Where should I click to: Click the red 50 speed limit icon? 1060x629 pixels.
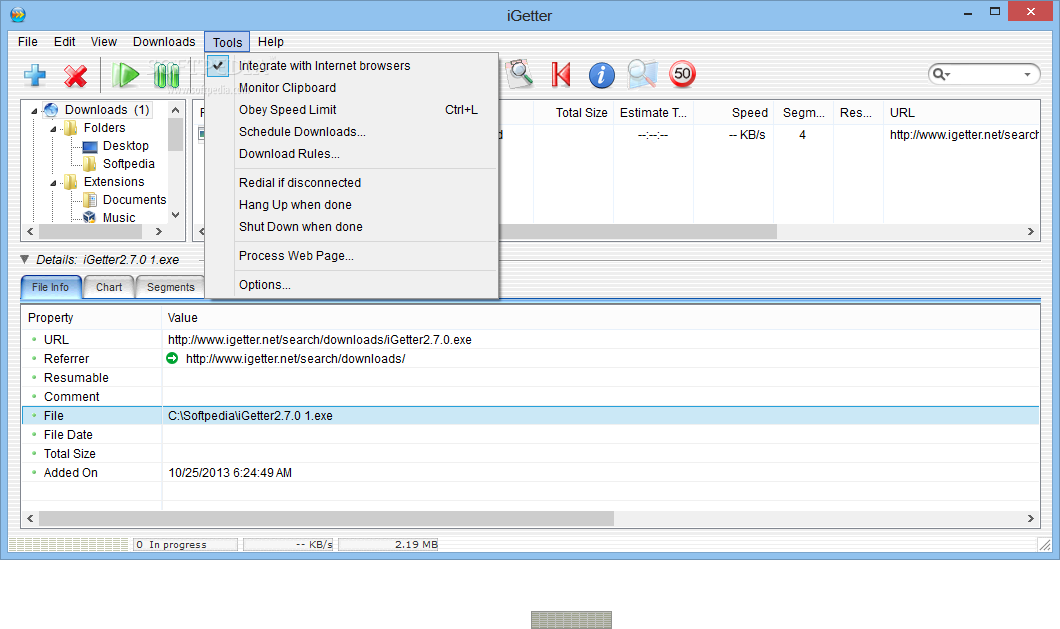coord(682,74)
